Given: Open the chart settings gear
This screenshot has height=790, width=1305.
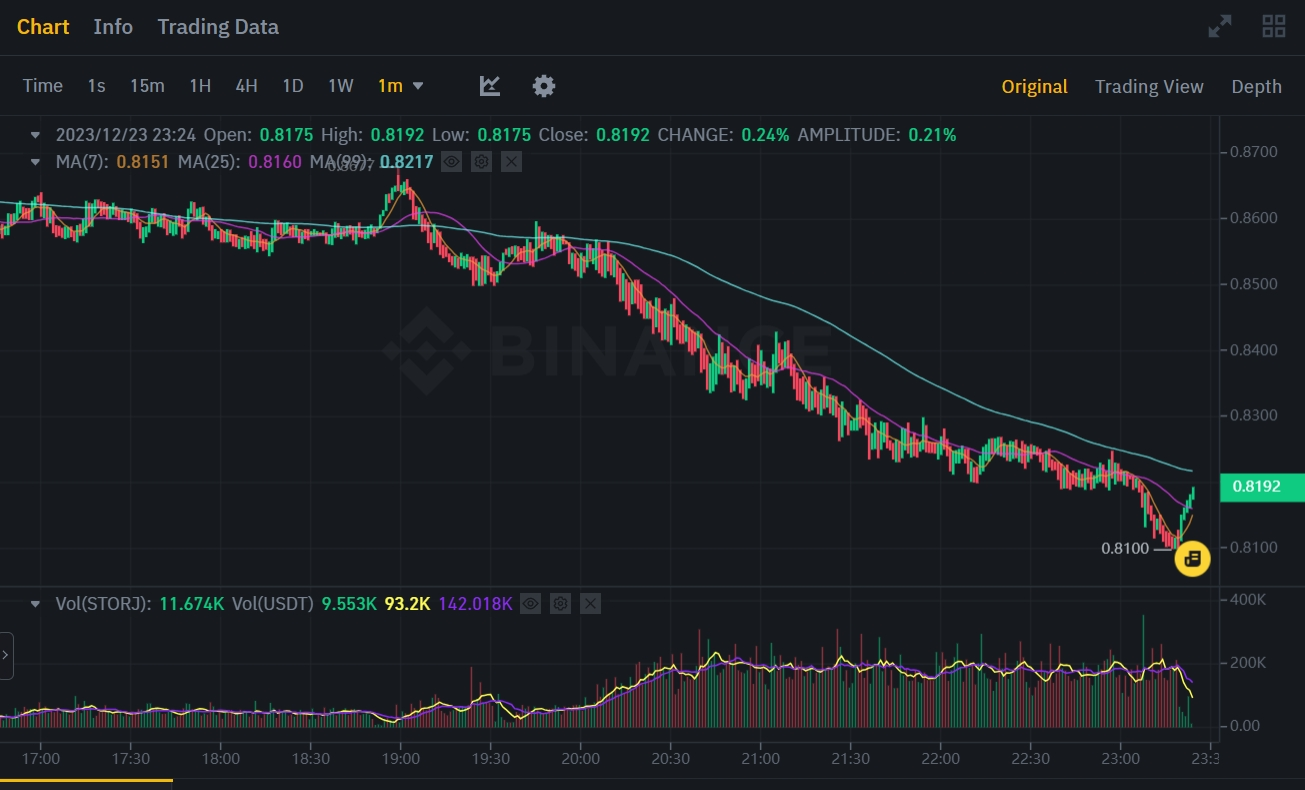Looking at the screenshot, I should [543, 86].
